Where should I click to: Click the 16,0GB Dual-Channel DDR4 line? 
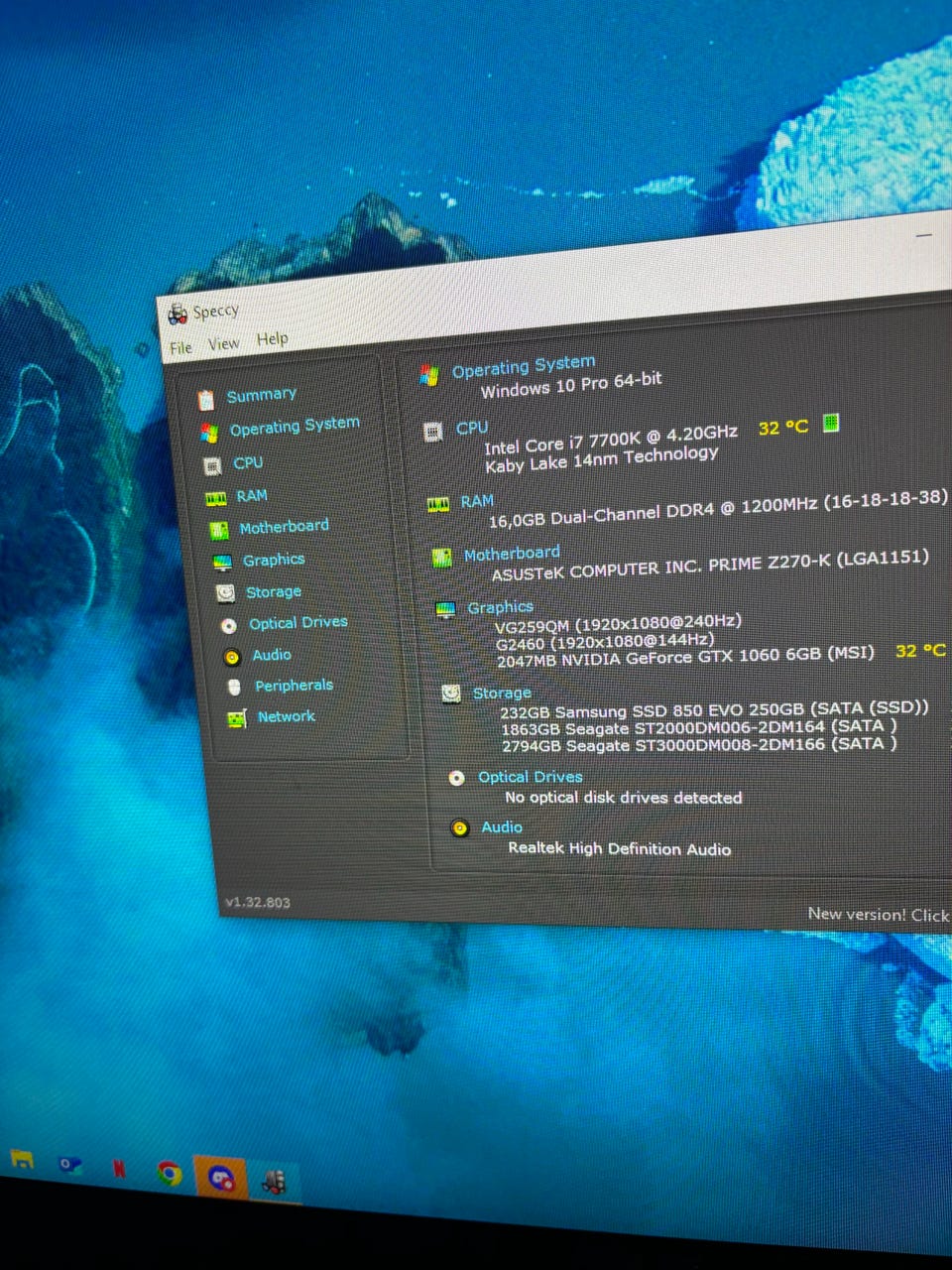(x=718, y=509)
